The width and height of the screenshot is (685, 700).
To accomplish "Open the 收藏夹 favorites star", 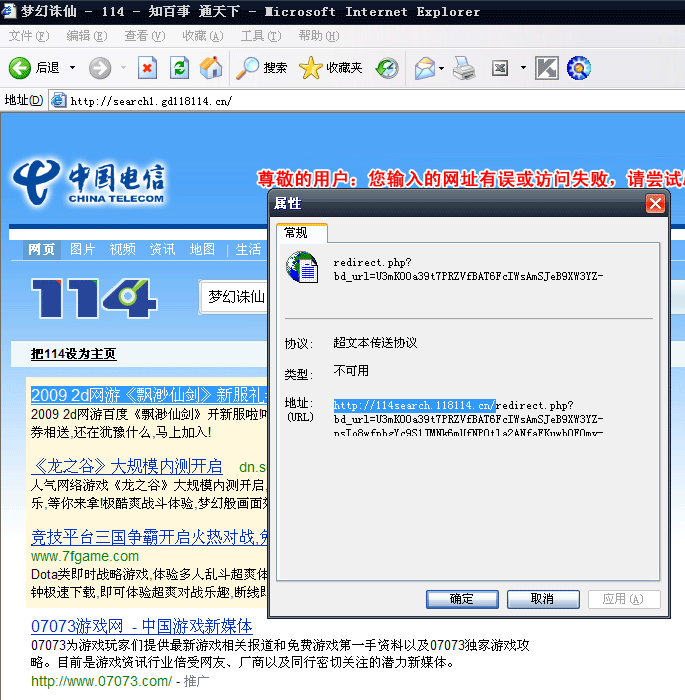I will (330, 68).
